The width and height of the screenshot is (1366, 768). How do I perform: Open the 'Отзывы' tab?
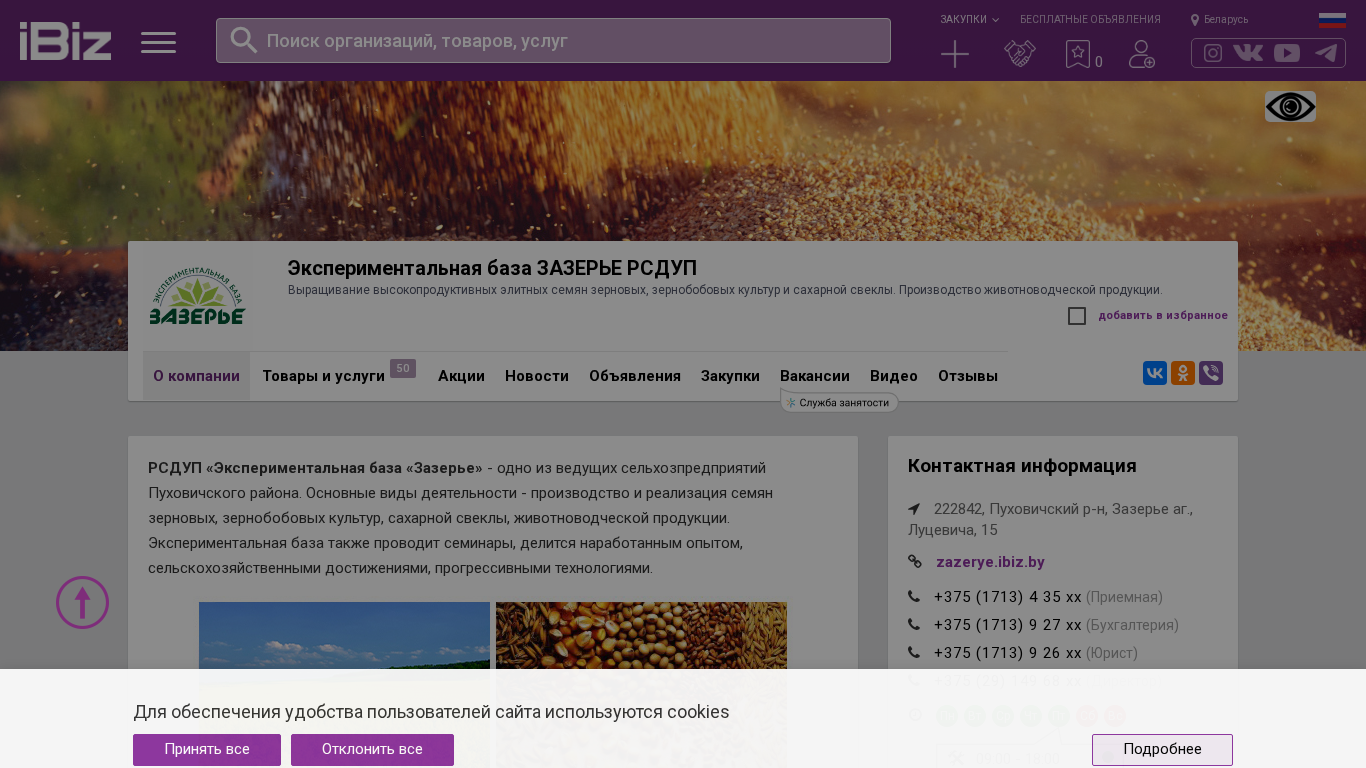tap(968, 376)
